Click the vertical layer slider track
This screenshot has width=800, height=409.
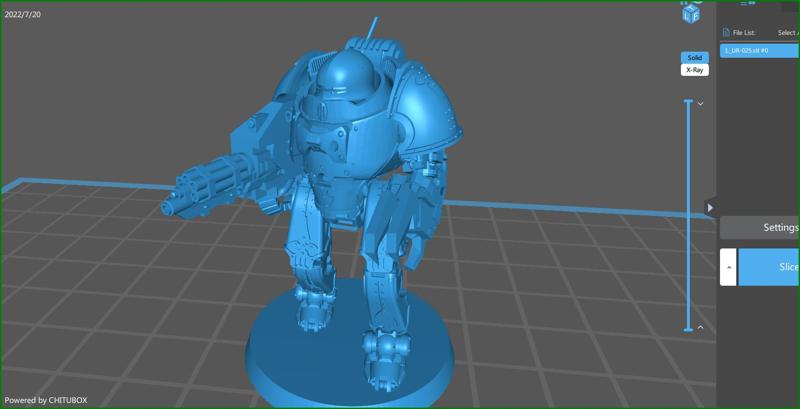(688, 216)
